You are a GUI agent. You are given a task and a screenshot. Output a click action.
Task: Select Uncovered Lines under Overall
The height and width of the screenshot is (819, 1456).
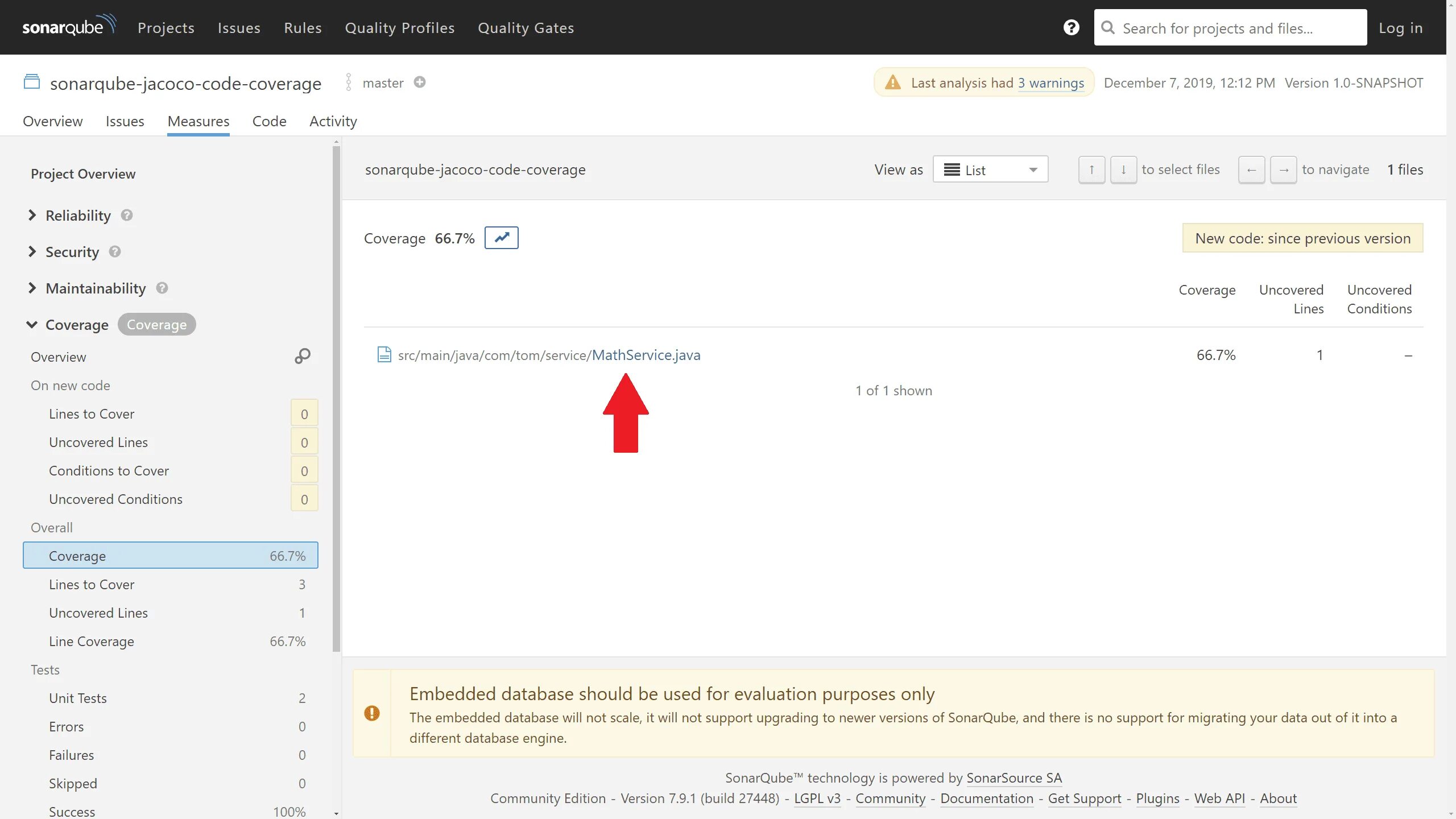coord(98,613)
